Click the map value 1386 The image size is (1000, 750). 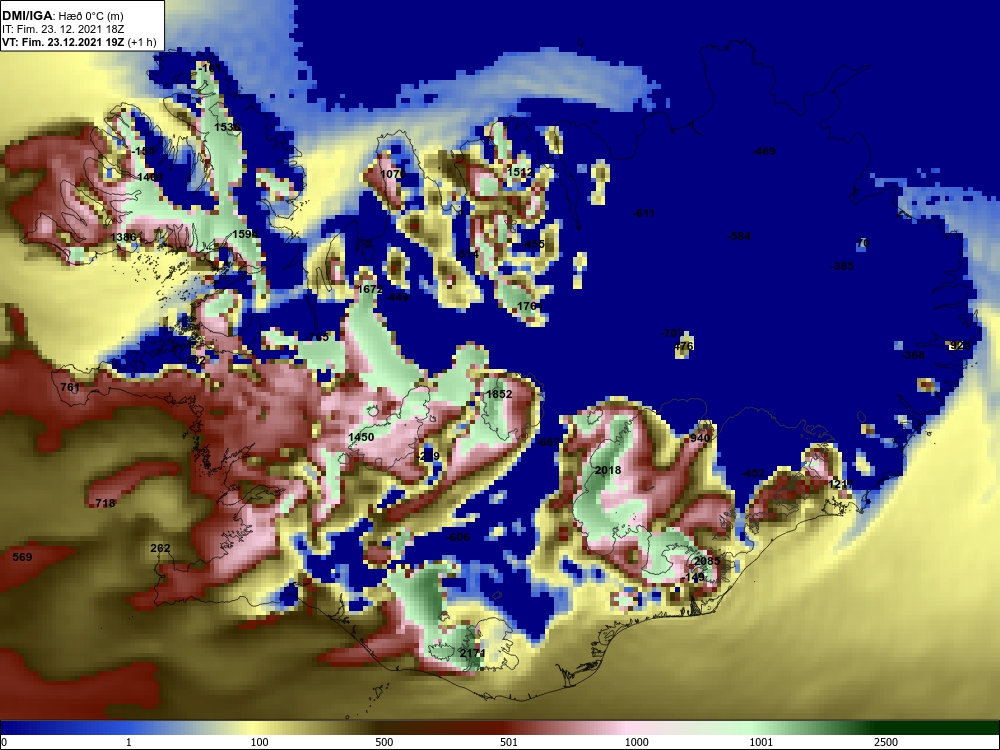[123, 237]
